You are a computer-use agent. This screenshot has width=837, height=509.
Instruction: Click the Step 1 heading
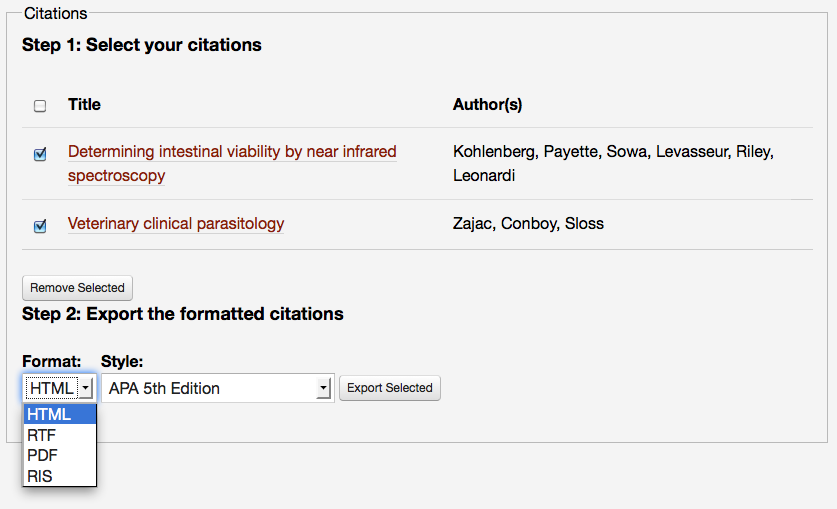[x=142, y=45]
